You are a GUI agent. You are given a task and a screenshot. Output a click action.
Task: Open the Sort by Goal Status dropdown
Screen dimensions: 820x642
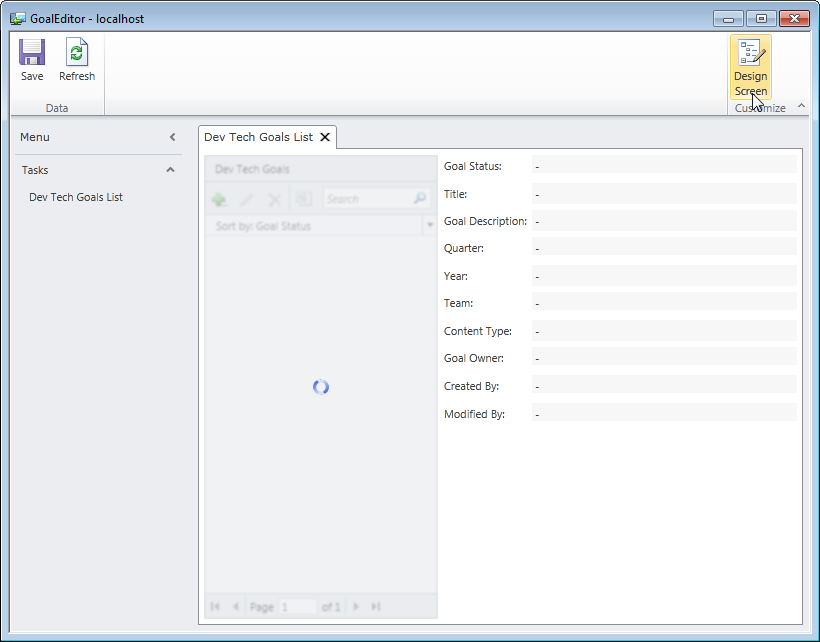point(430,226)
